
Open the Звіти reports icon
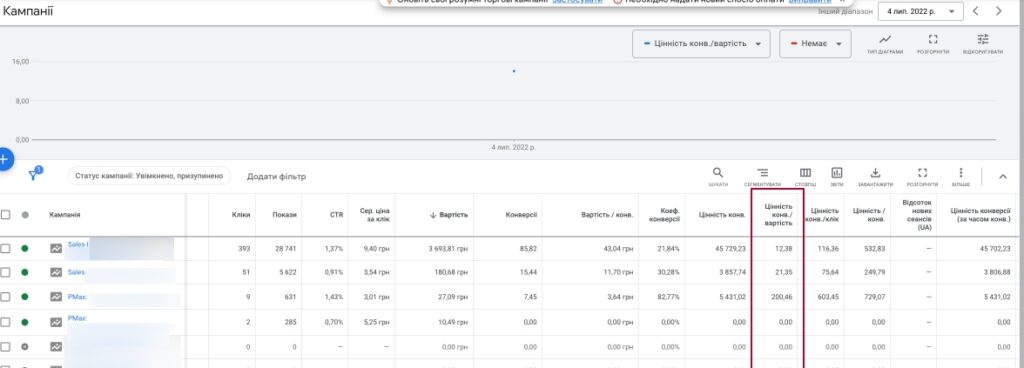tap(837, 173)
